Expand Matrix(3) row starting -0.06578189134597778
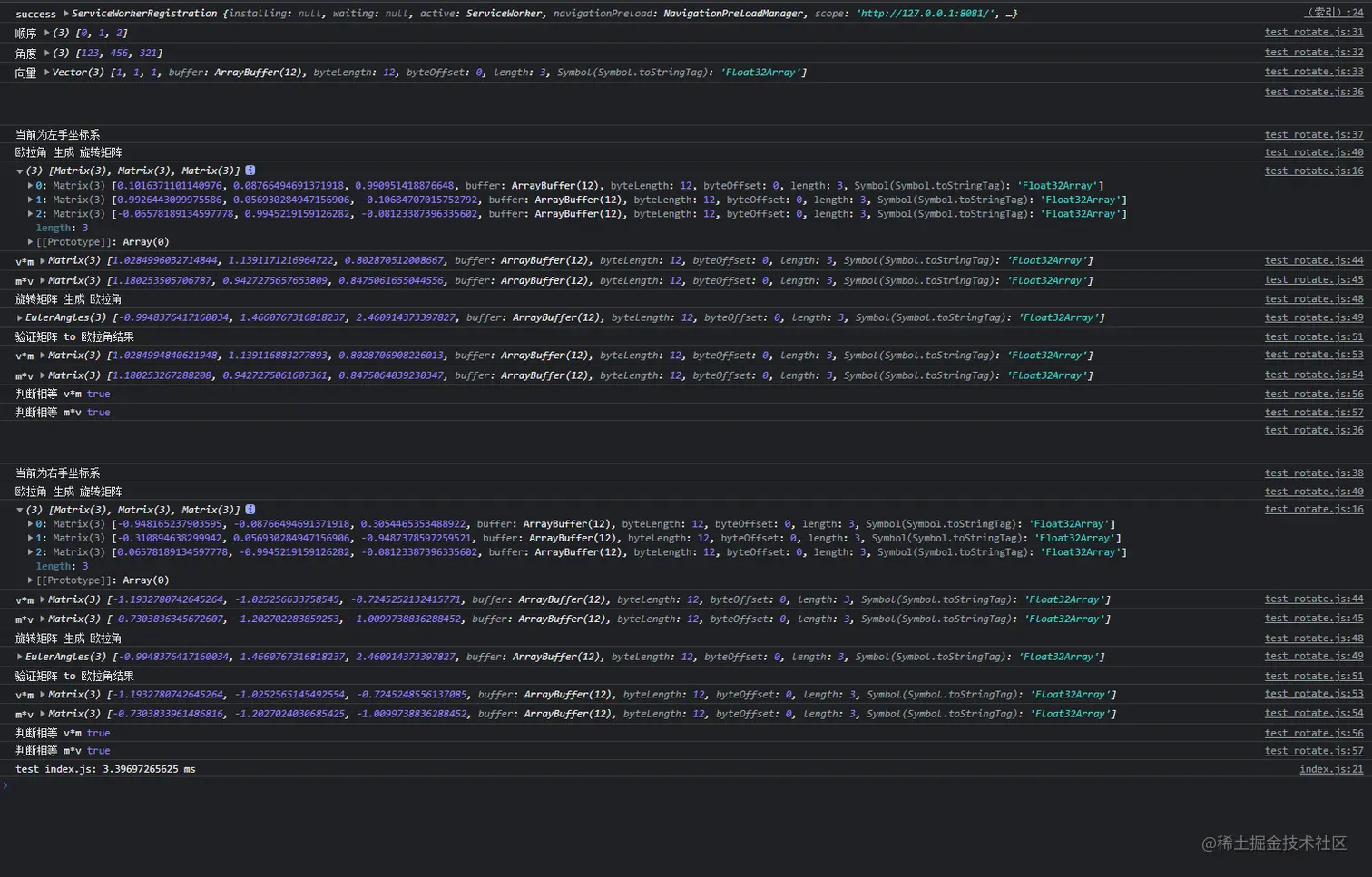Screen dimensions: 1372x877 [x=30, y=214]
